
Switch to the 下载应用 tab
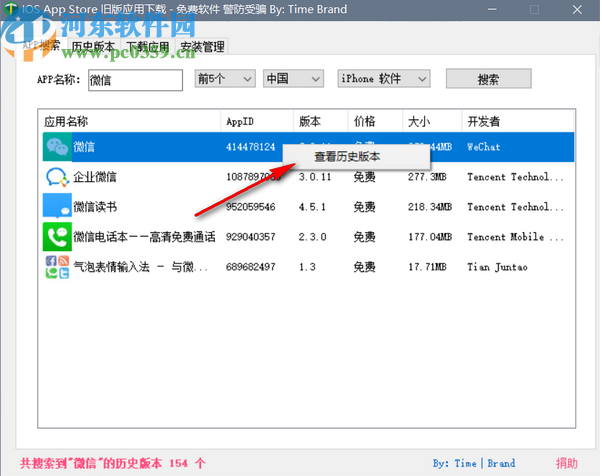point(148,47)
